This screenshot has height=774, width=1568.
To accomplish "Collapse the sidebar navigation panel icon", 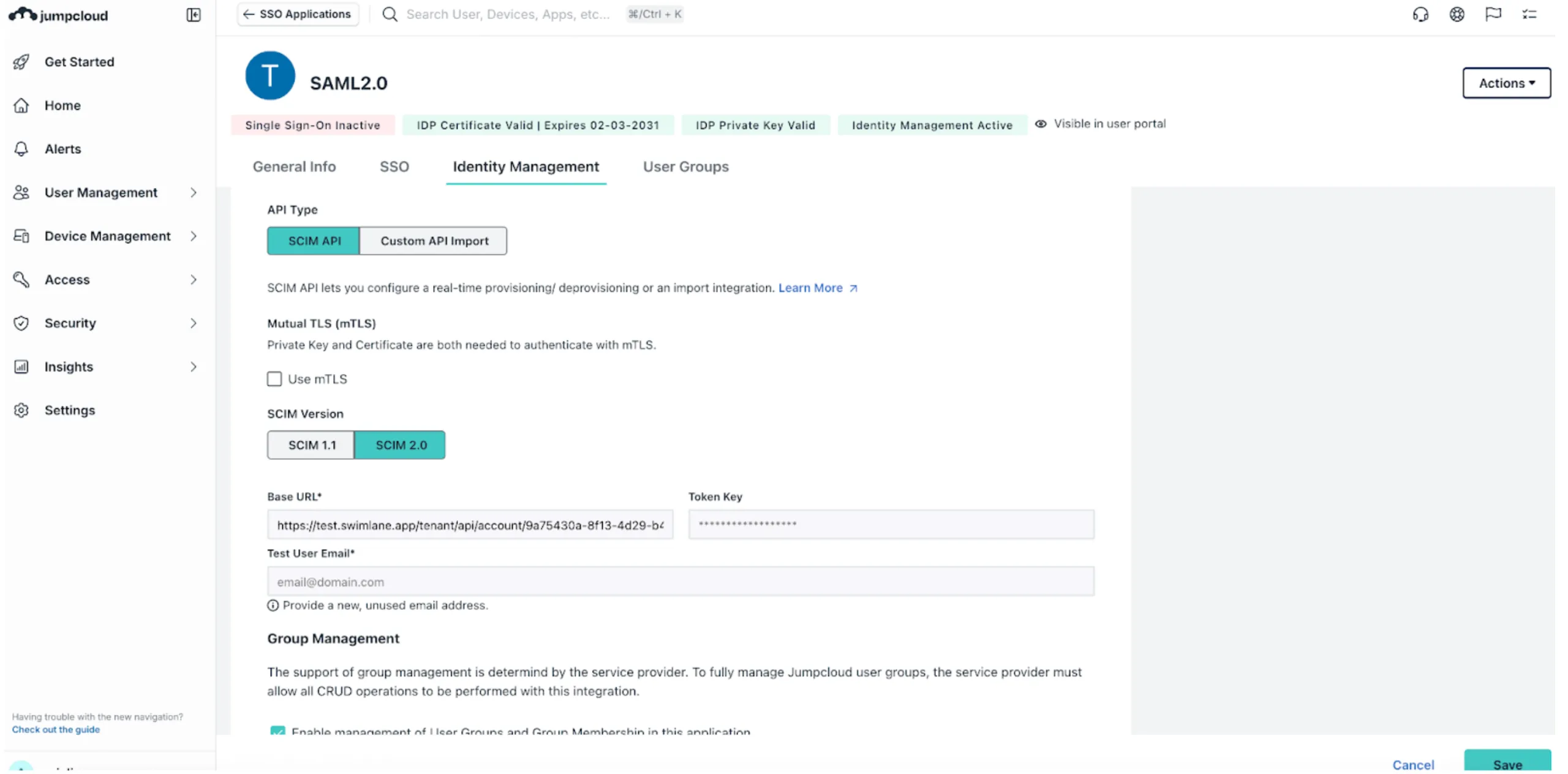I will click(x=194, y=15).
